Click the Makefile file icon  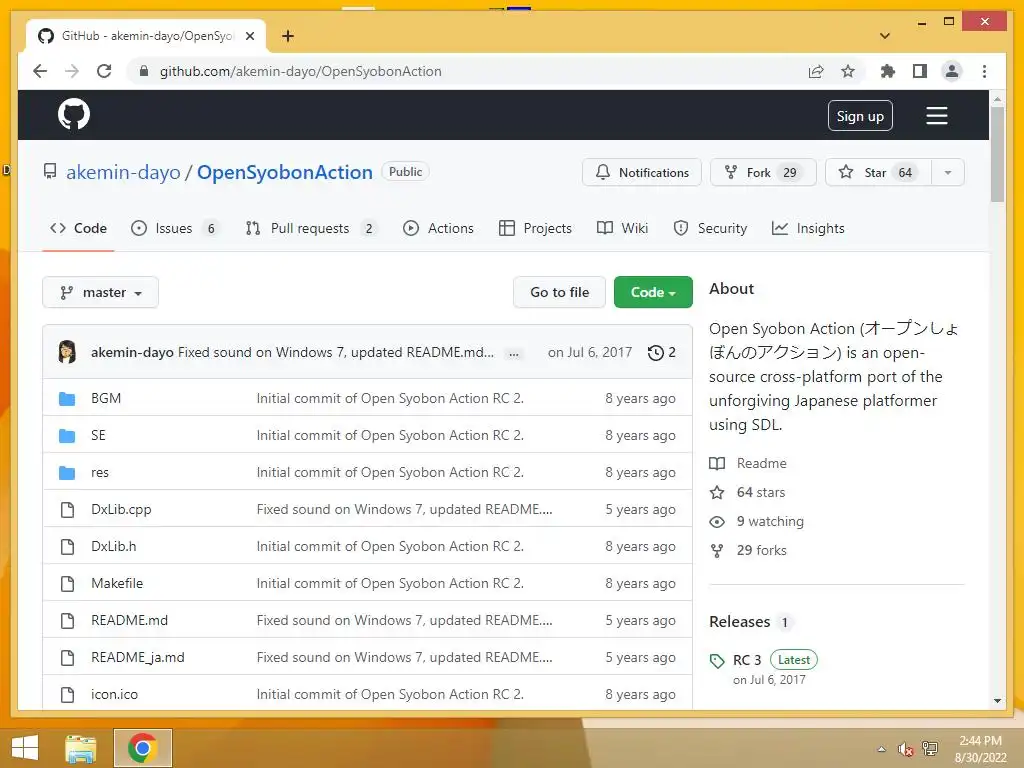(67, 583)
